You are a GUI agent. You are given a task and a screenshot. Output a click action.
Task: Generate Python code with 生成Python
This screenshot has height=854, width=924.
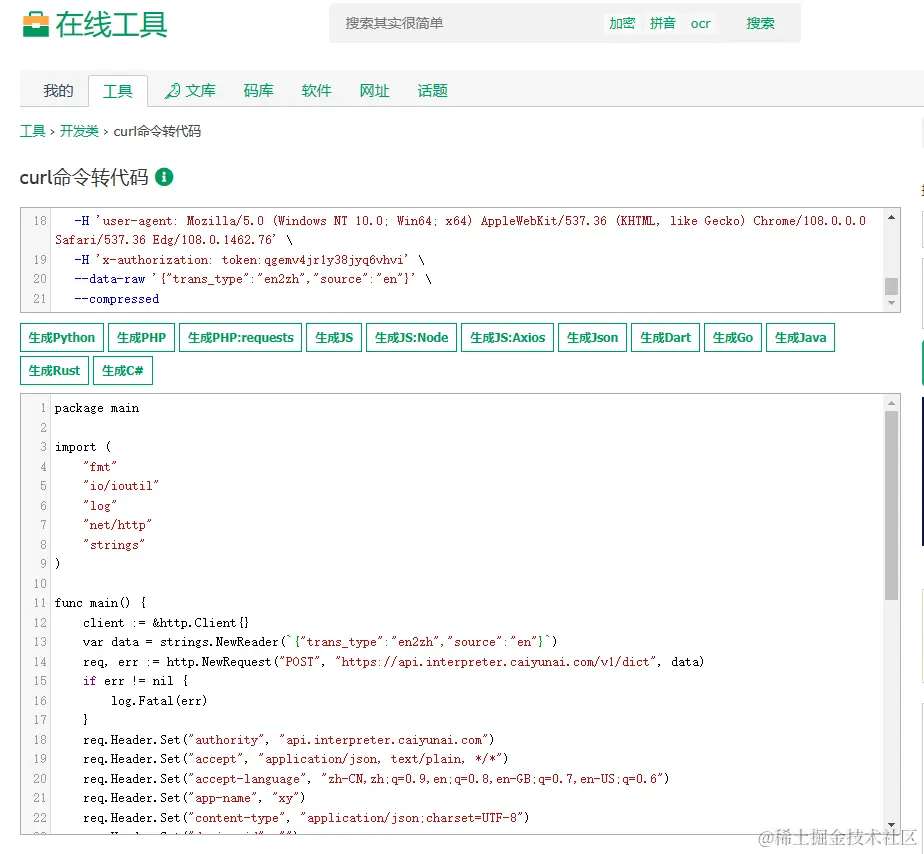point(62,338)
